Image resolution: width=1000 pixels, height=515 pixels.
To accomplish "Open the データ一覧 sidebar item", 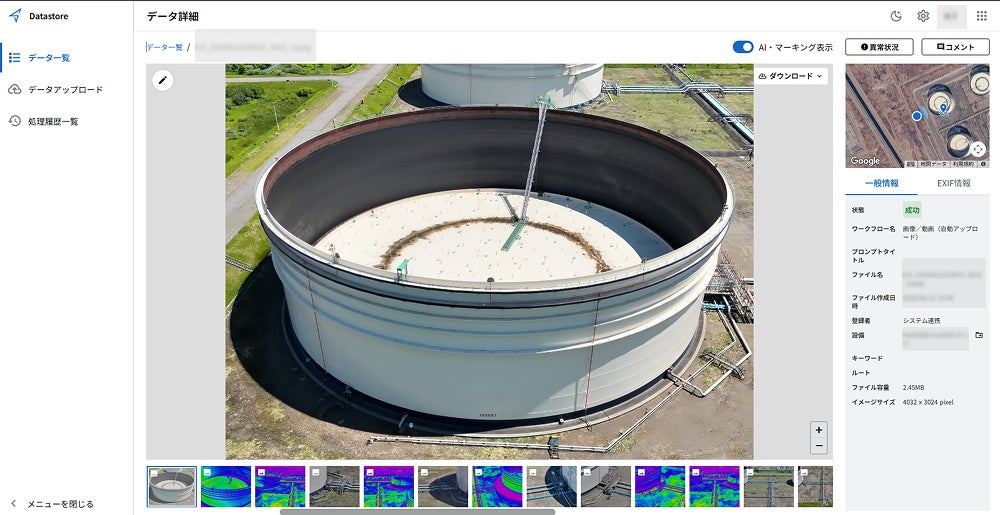I will [x=66, y=57].
